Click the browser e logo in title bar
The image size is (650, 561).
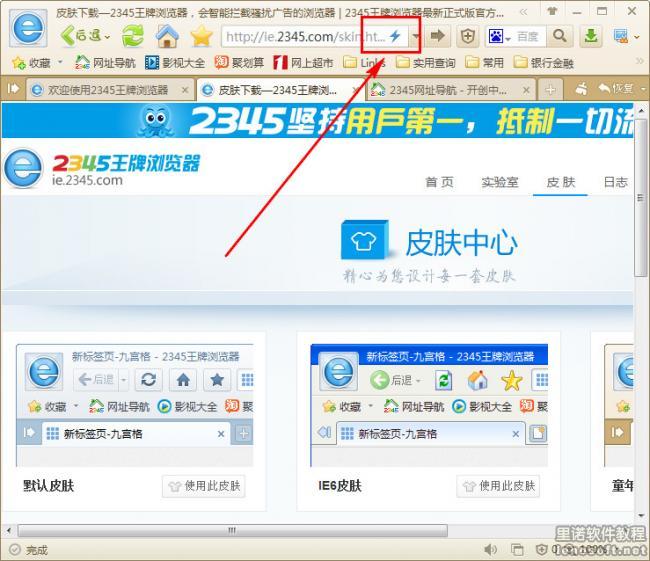click(x=28, y=28)
